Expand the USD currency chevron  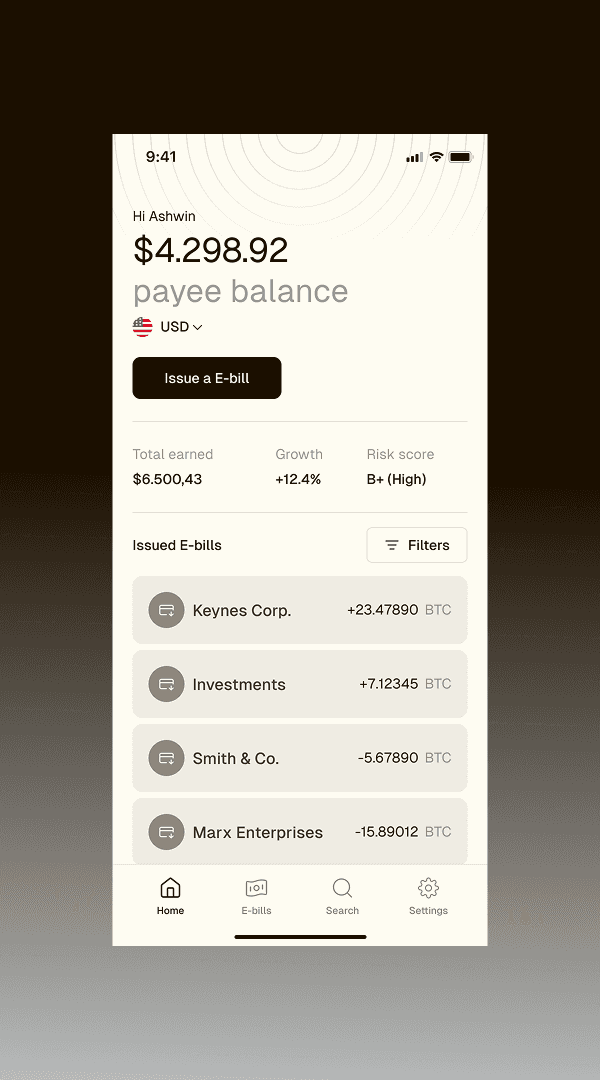pos(198,327)
